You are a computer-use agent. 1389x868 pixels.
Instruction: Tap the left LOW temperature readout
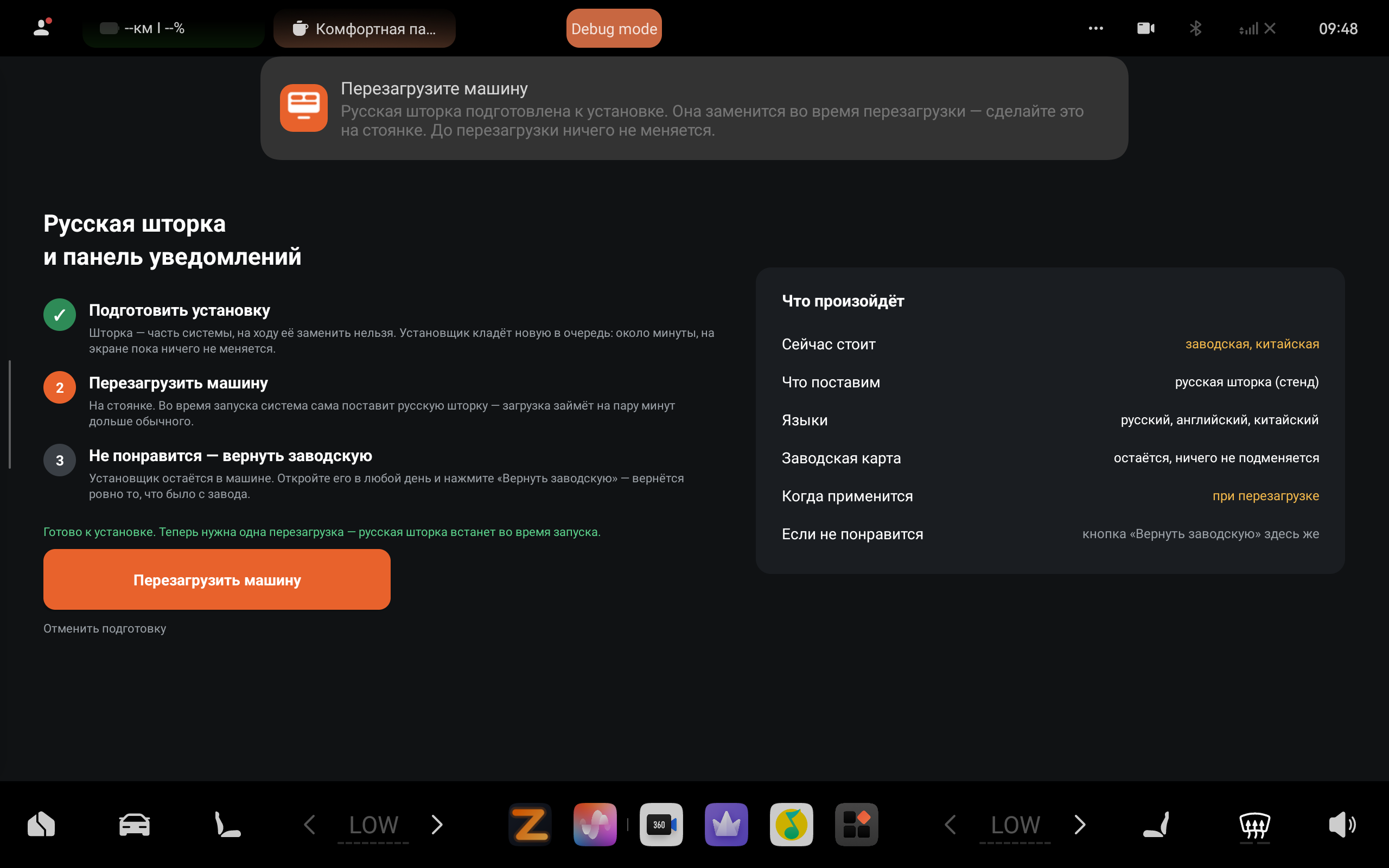(x=374, y=826)
